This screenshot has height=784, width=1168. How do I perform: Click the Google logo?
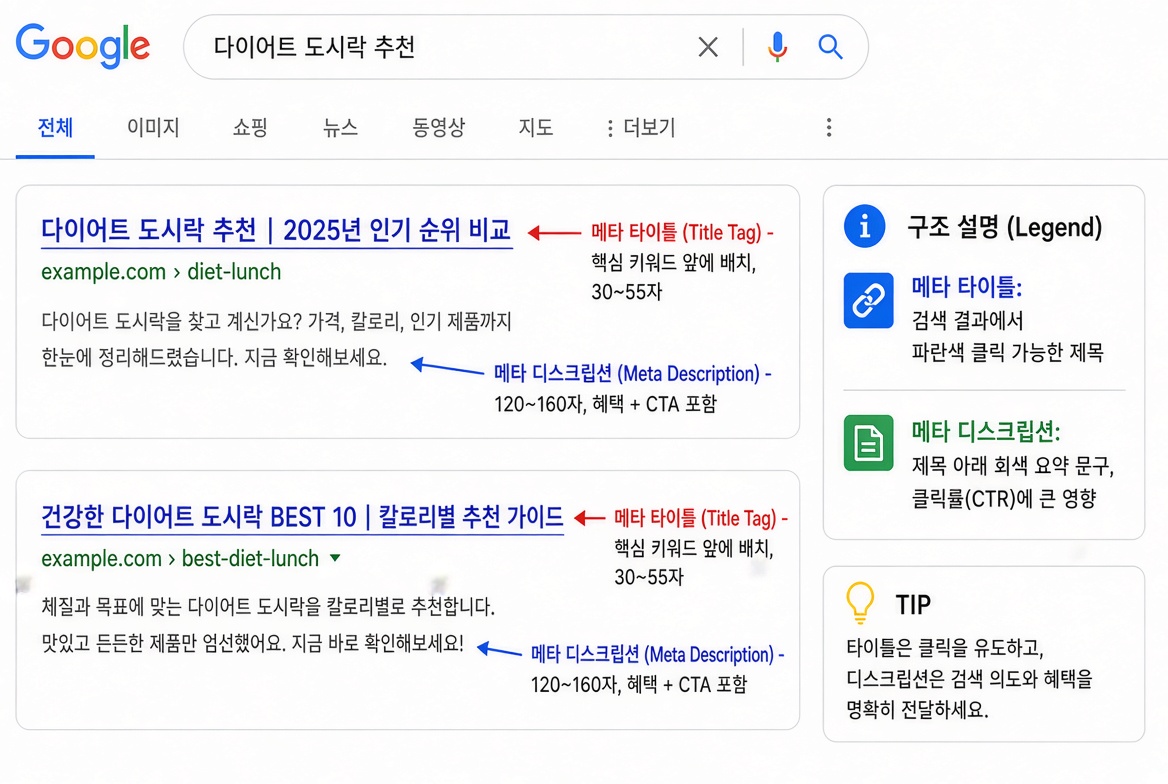pos(83,45)
